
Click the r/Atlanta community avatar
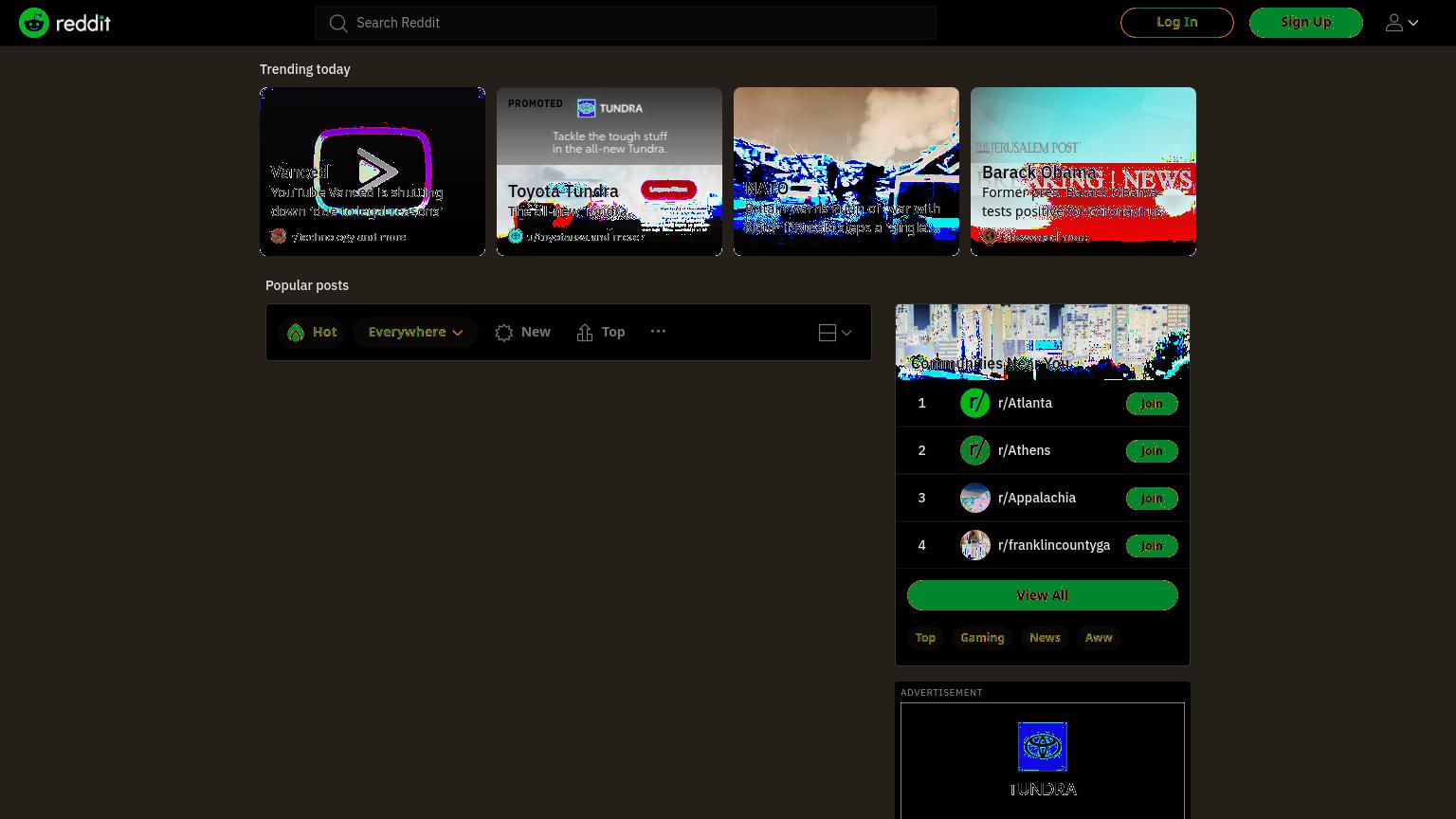click(x=975, y=403)
